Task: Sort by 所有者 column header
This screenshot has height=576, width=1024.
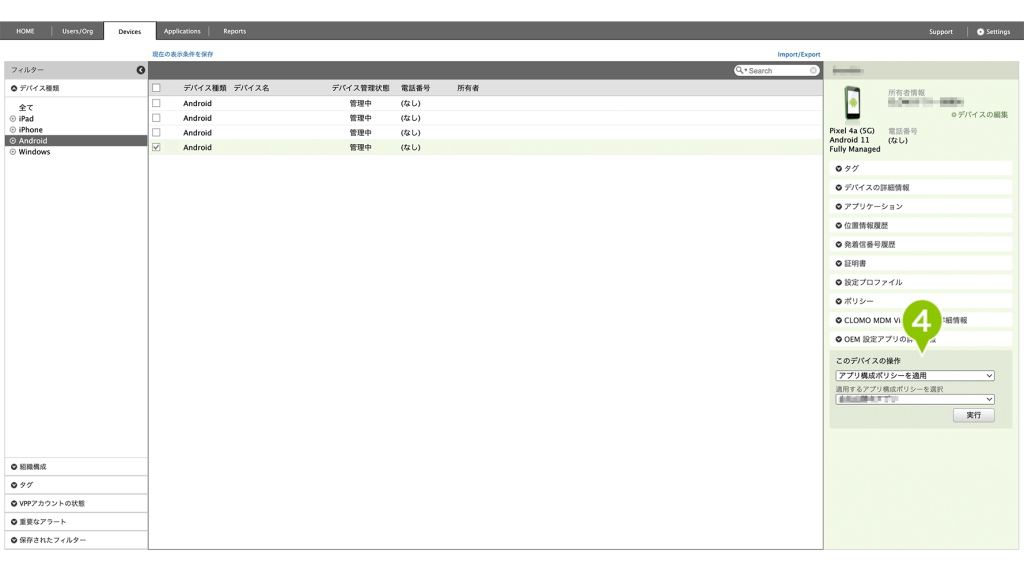Action: click(468, 88)
